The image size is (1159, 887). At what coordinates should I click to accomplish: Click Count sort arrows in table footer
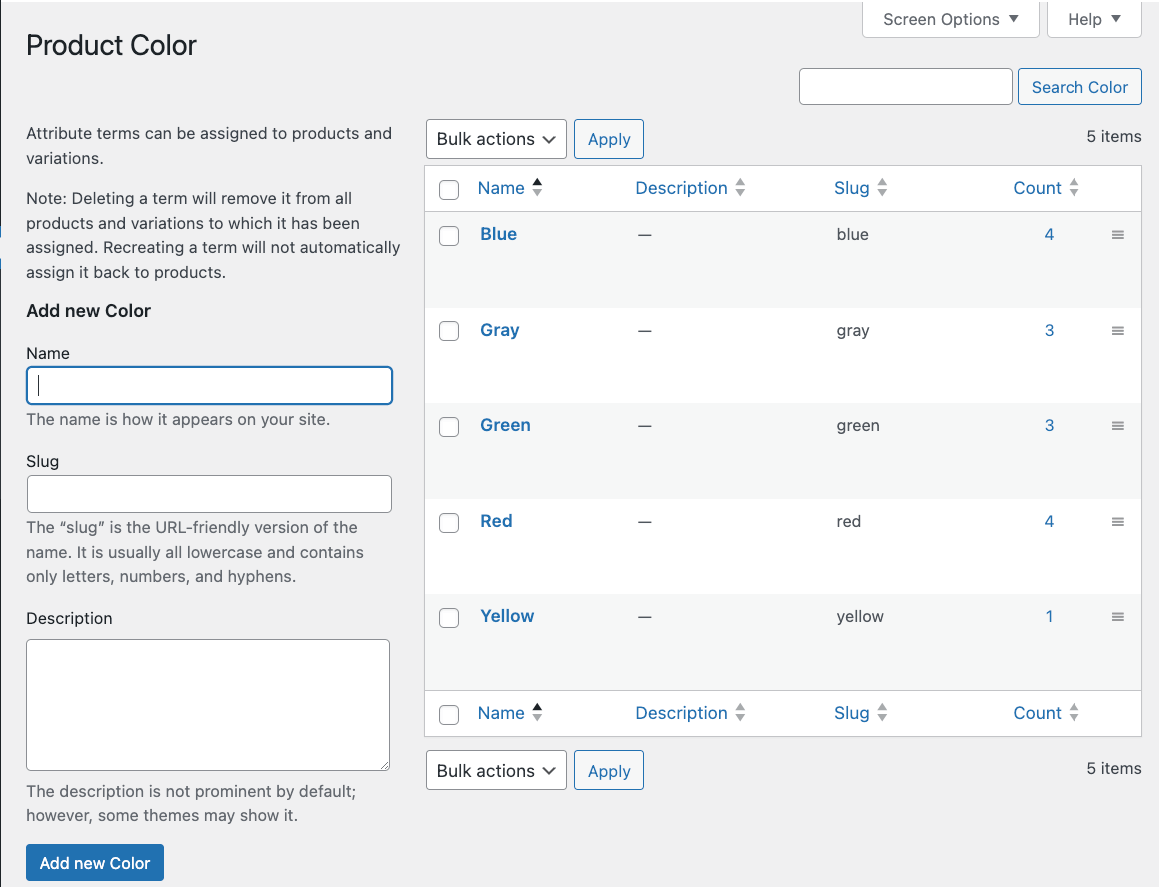coord(1074,713)
